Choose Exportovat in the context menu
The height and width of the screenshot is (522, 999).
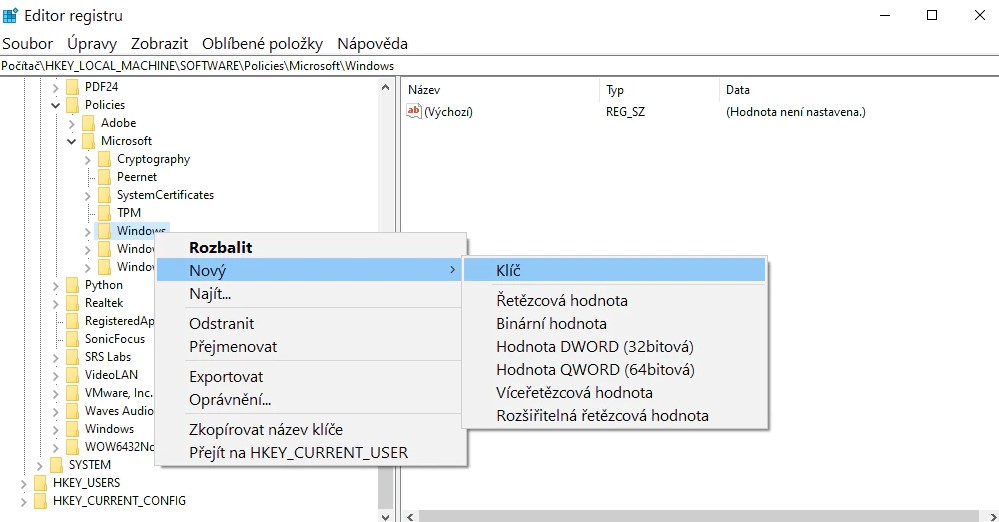click(x=309, y=376)
